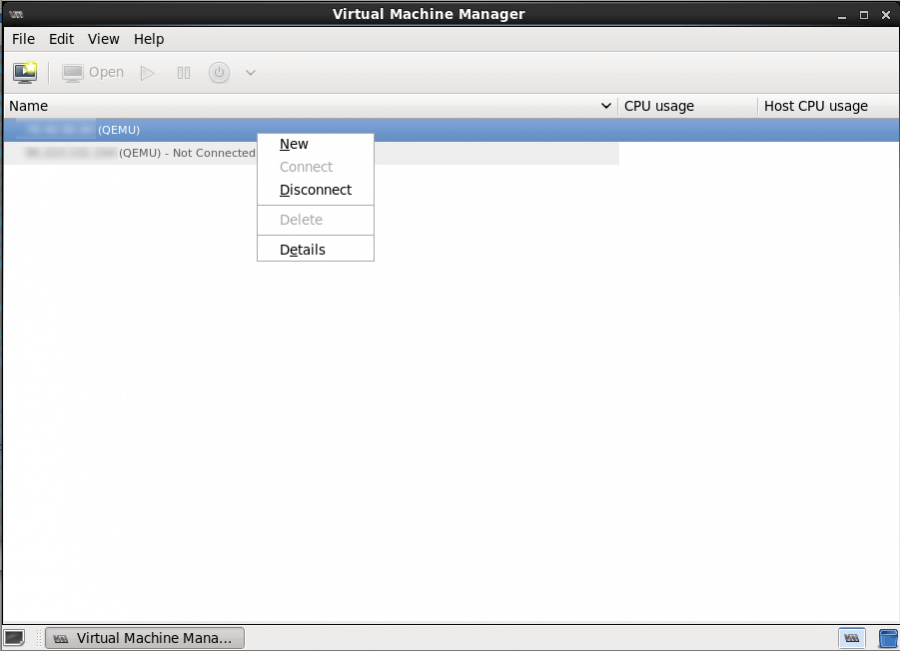Click the window menu icon in title bar
The width and height of the screenshot is (900, 651).
(16, 14)
